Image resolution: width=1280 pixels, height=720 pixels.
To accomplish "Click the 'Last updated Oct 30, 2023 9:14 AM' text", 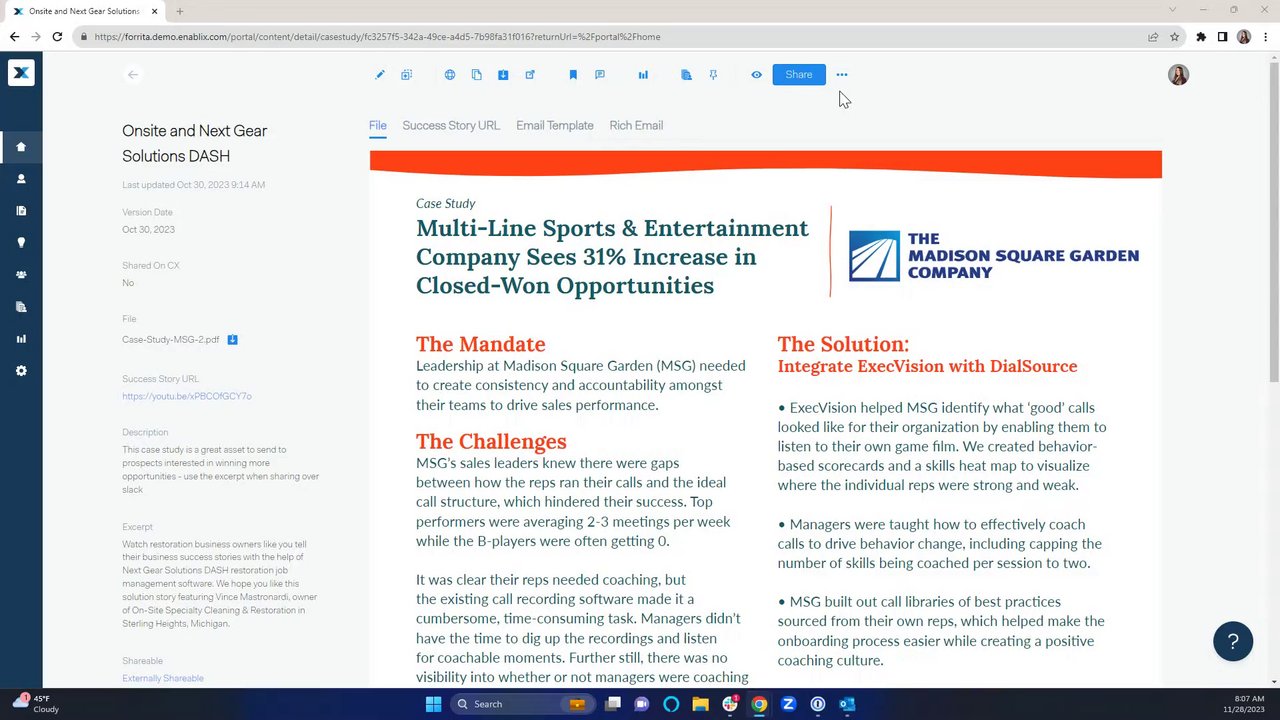I will click(194, 185).
